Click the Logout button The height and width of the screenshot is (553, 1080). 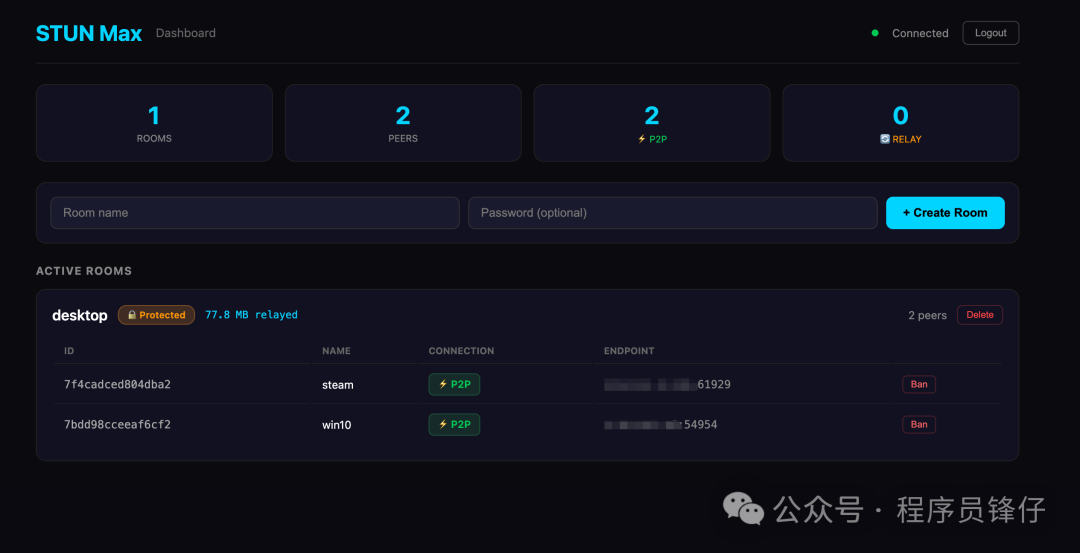(x=990, y=33)
